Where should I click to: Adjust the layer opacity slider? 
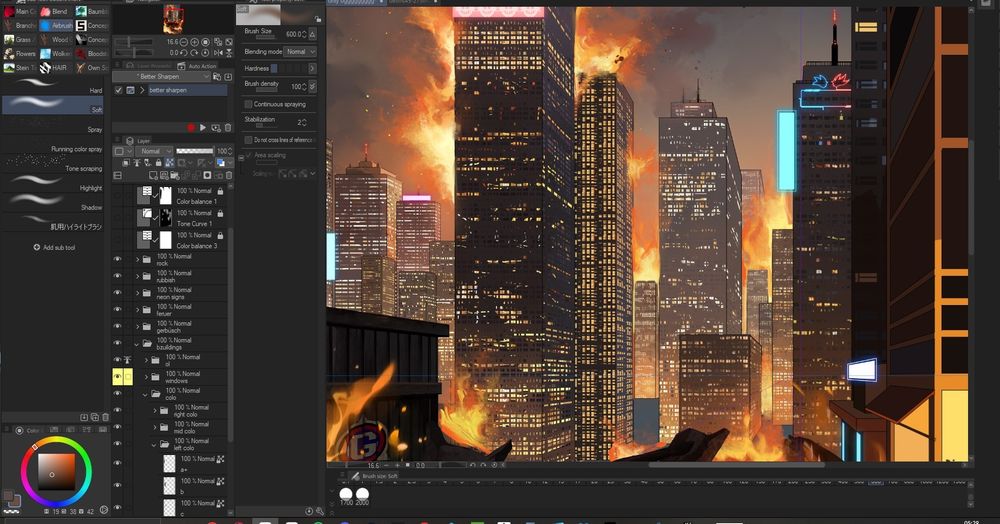pos(195,151)
